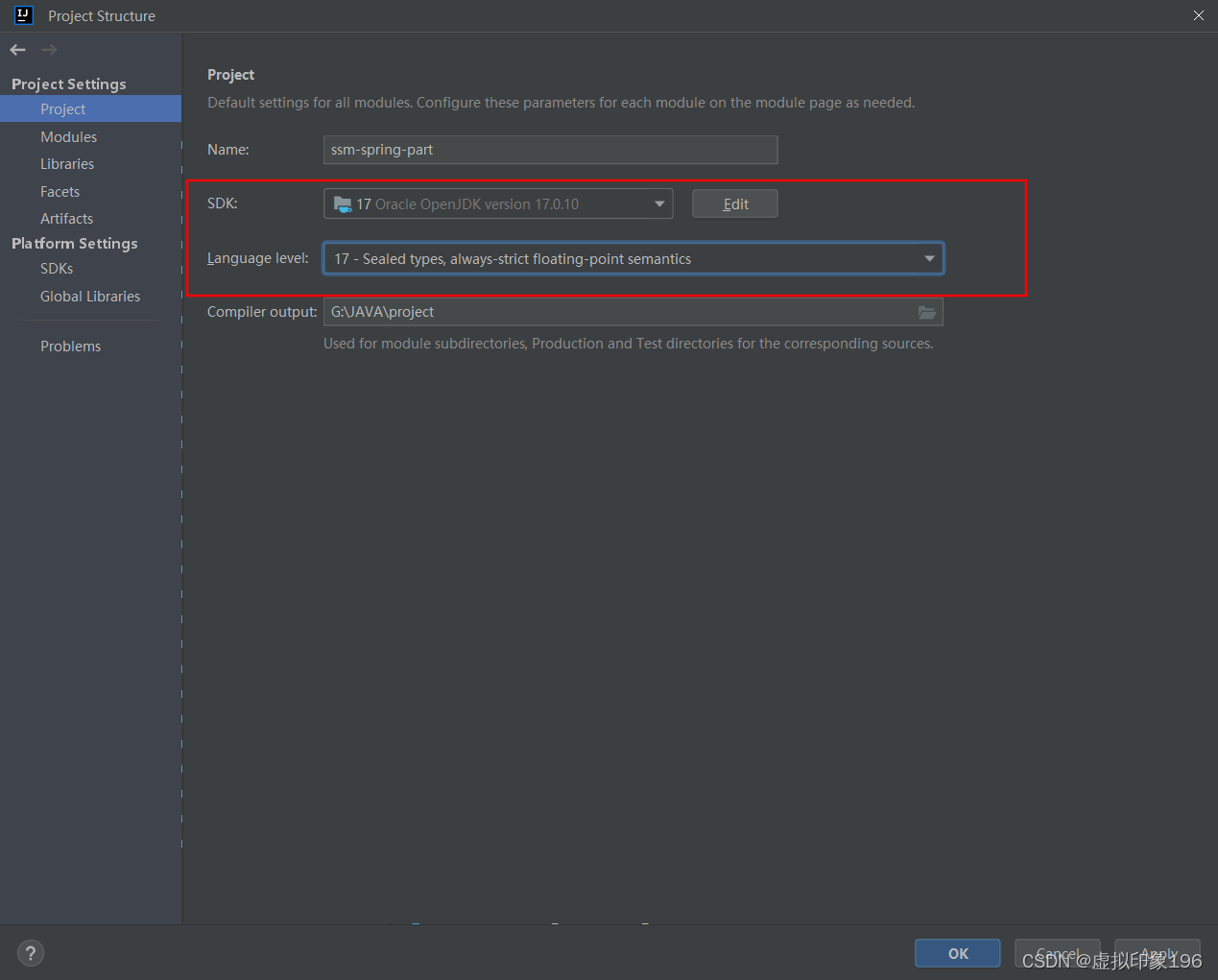
Task: Select Modules under Project Settings
Action: click(x=68, y=136)
